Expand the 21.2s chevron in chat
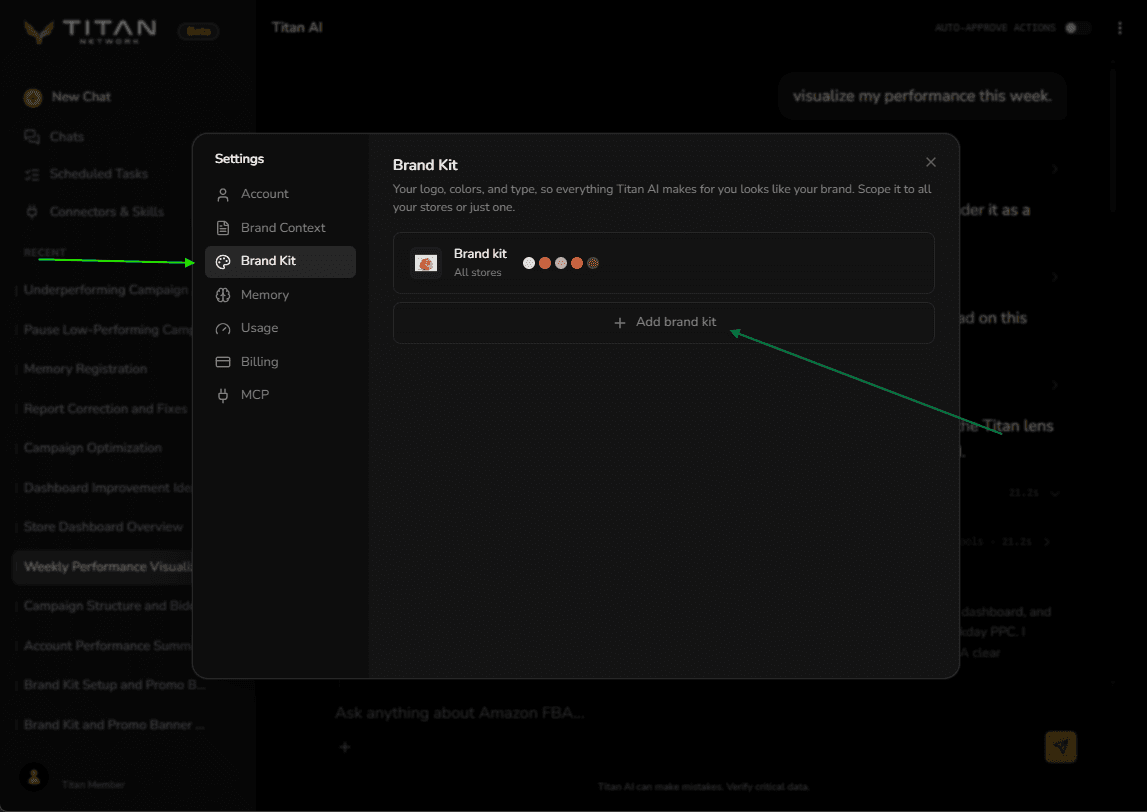This screenshot has width=1147, height=812. (1055, 494)
